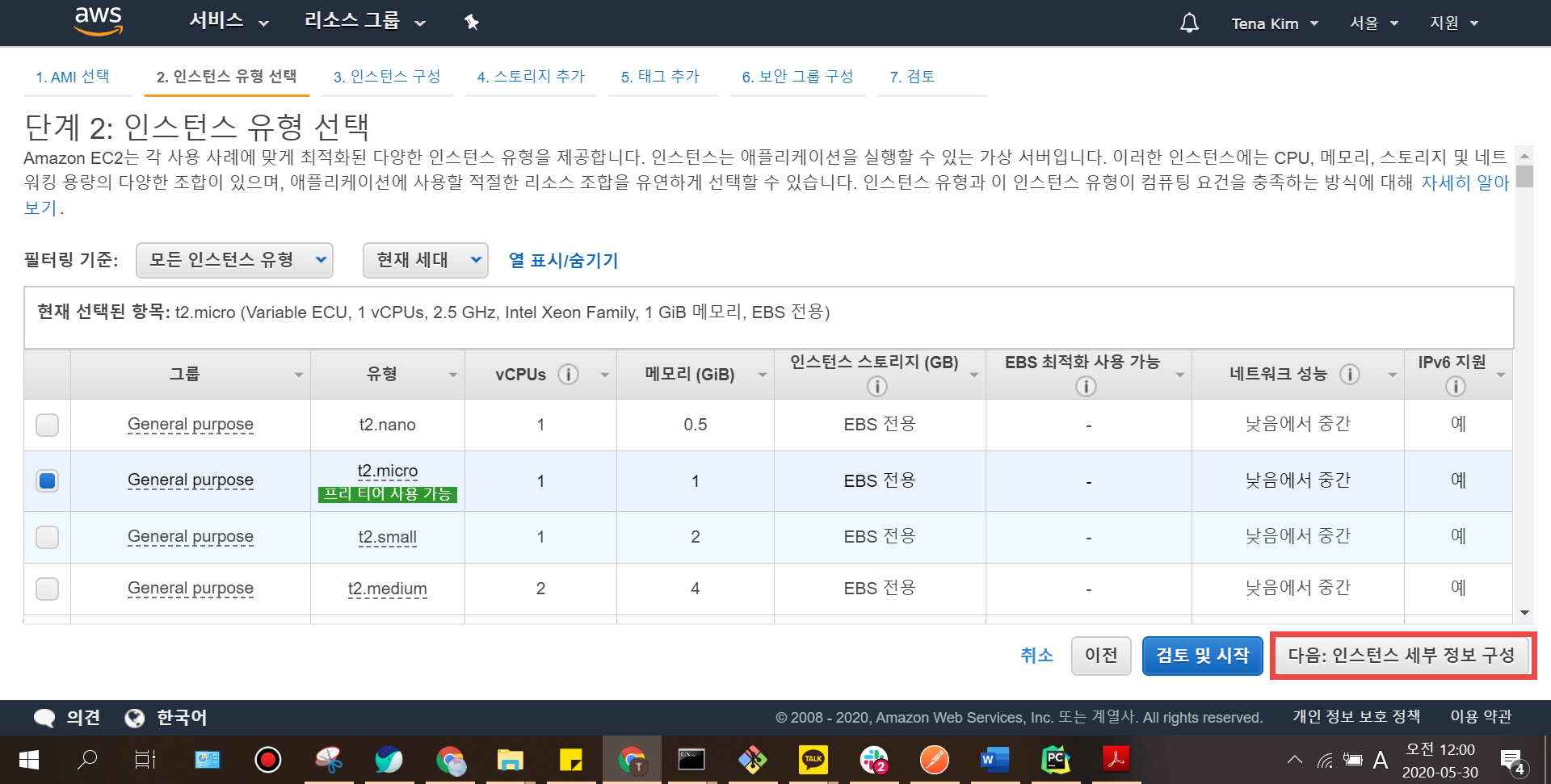
Task: Expand the 서비스 menu
Action: [x=229, y=21]
